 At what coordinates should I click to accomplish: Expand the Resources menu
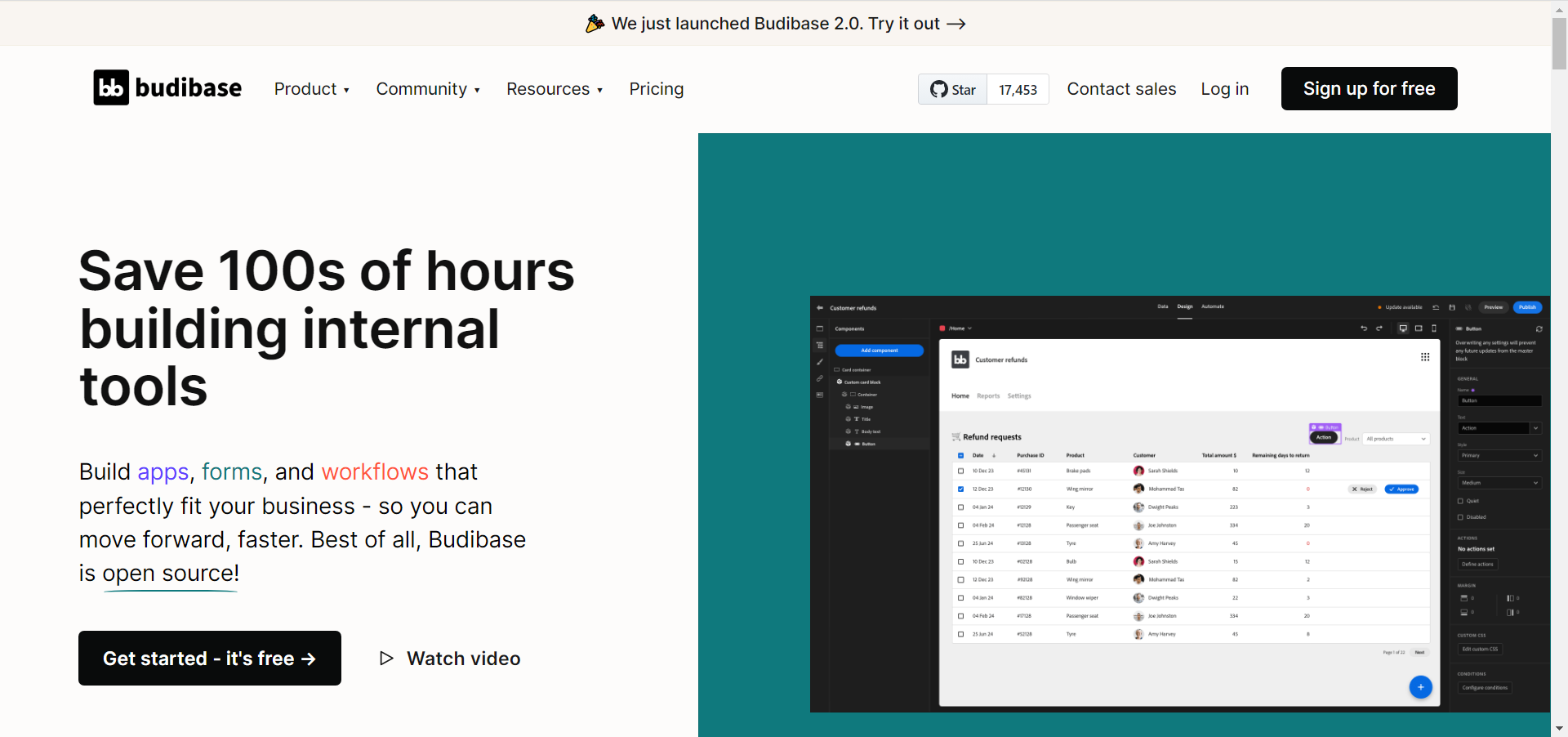pyautogui.click(x=554, y=89)
